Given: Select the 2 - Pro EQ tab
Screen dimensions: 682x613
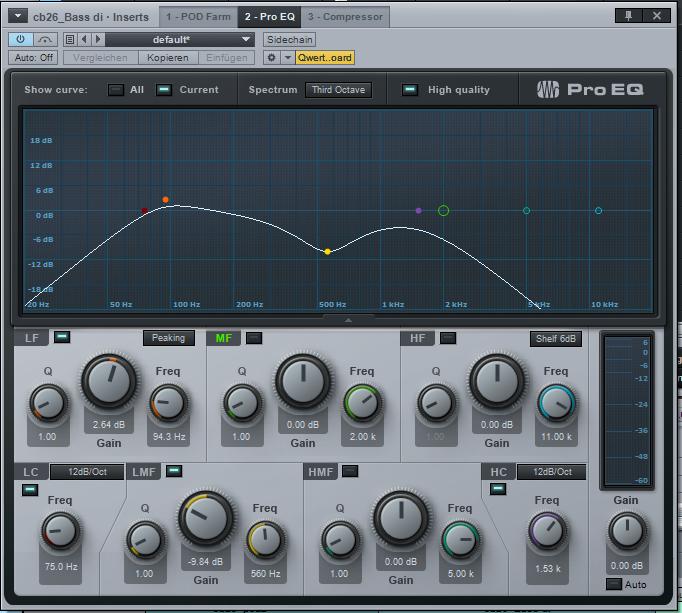Looking at the screenshot, I should (269, 17).
